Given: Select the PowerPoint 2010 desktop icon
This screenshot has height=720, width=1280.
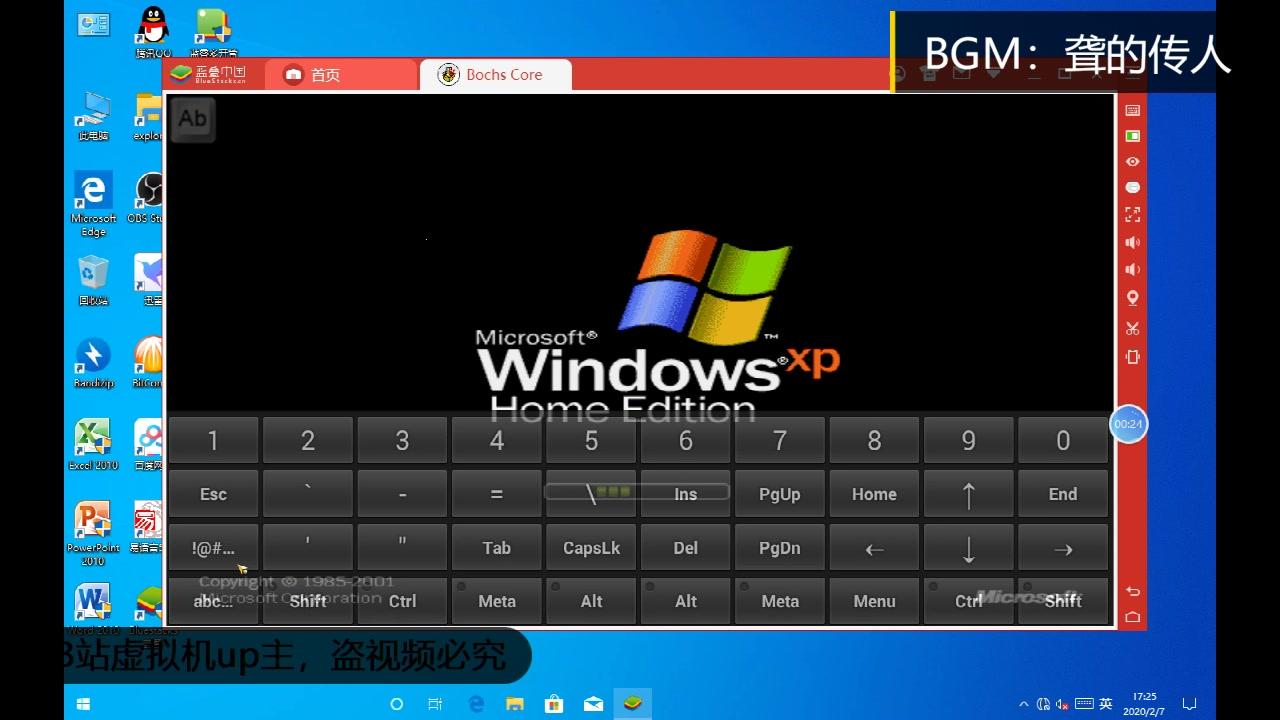Looking at the screenshot, I should point(93,533).
